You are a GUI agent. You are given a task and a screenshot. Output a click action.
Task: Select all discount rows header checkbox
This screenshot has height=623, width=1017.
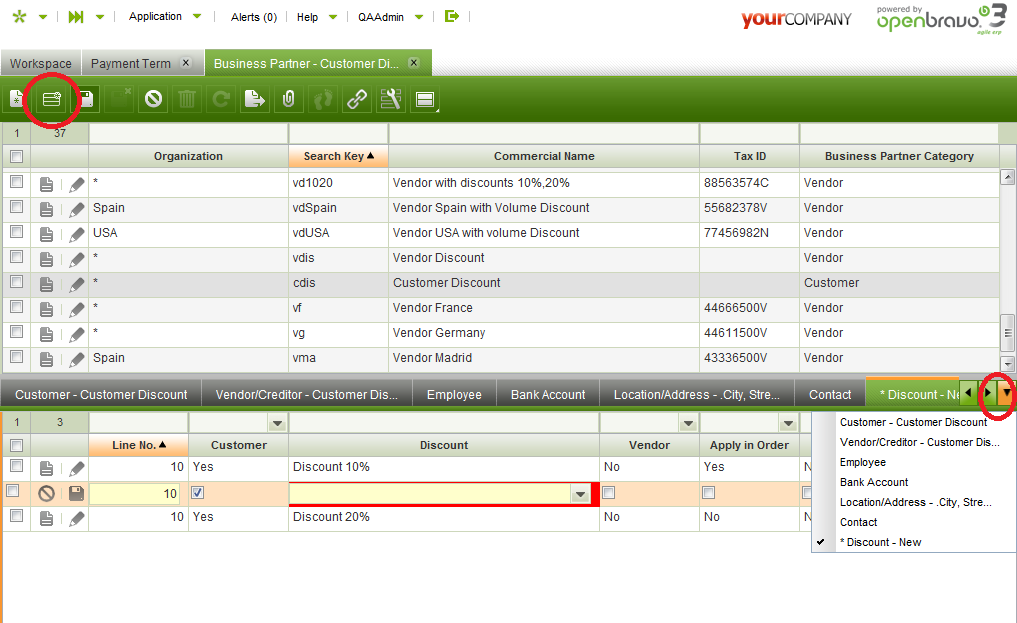point(16,445)
